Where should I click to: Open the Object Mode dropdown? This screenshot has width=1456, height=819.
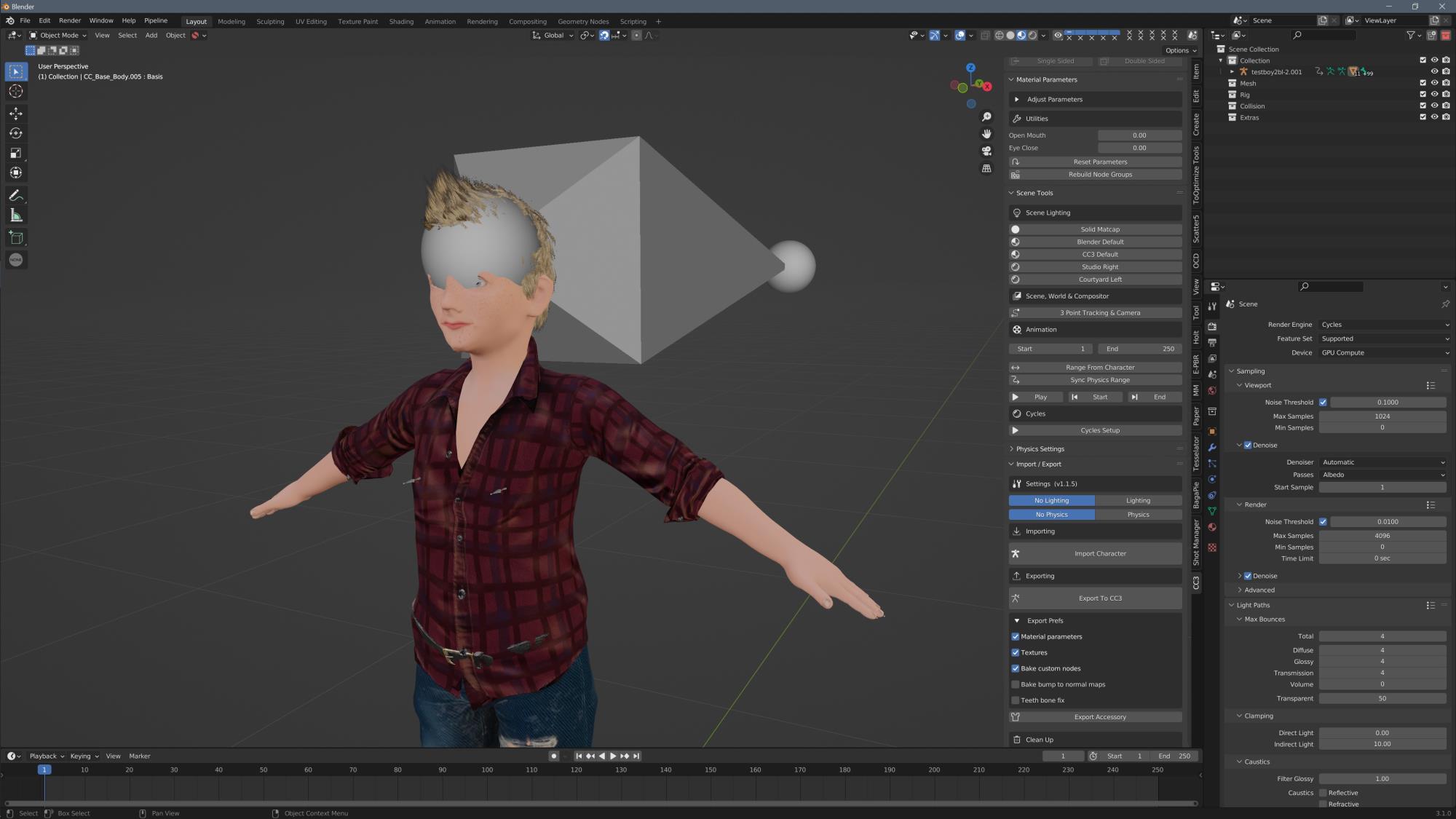pyautogui.click(x=58, y=35)
